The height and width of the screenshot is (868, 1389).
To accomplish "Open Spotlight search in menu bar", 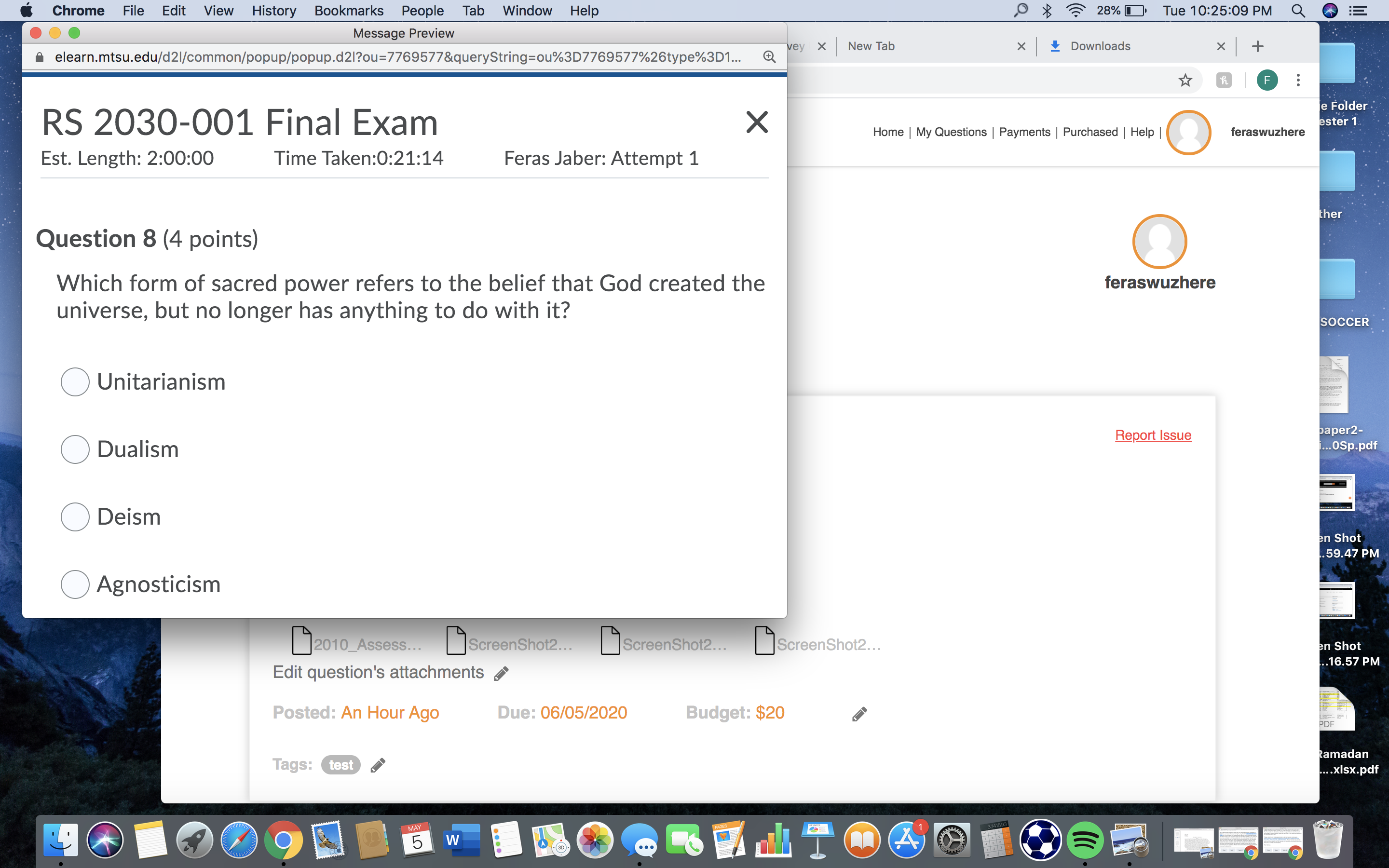I will (1298, 10).
